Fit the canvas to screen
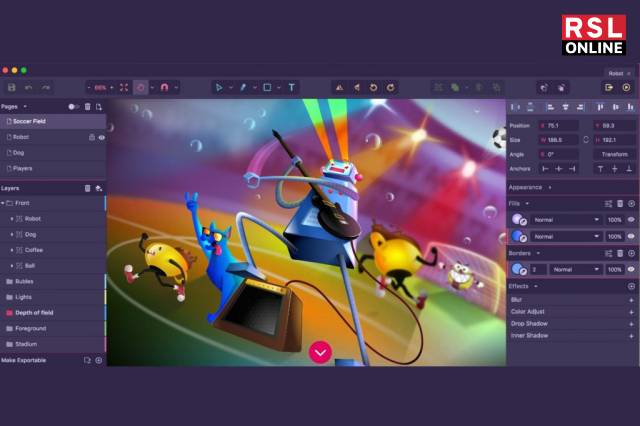This screenshot has width=640, height=426. click(x=124, y=87)
